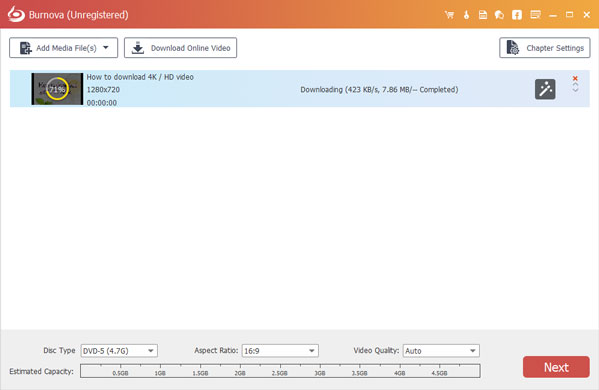Image resolution: width=599 pixels, height=390 pixels.
Task: Click the save project icon in title bar
Action: (483, 15)
